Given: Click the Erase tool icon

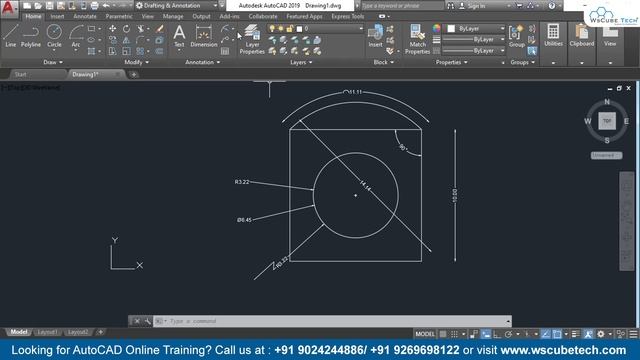Looking at the screenshot, I should click(x=160, y=29).
